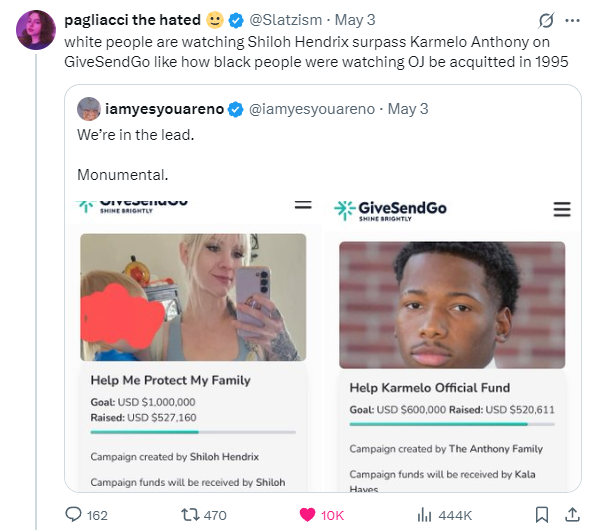Bookmark this post
This screenshot has width=592, height=530.
click(542, 515)
